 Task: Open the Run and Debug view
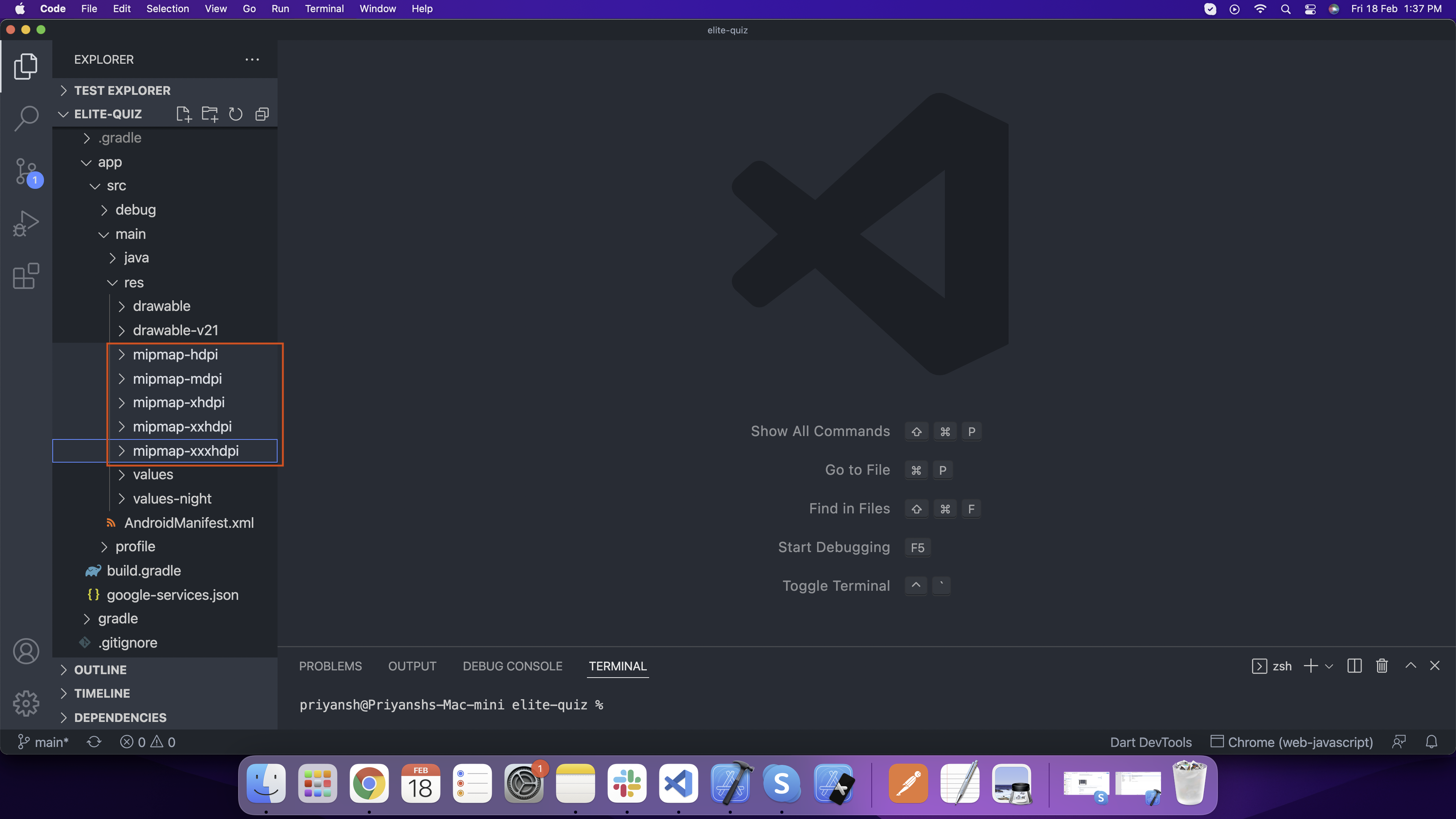coord(26,223)
